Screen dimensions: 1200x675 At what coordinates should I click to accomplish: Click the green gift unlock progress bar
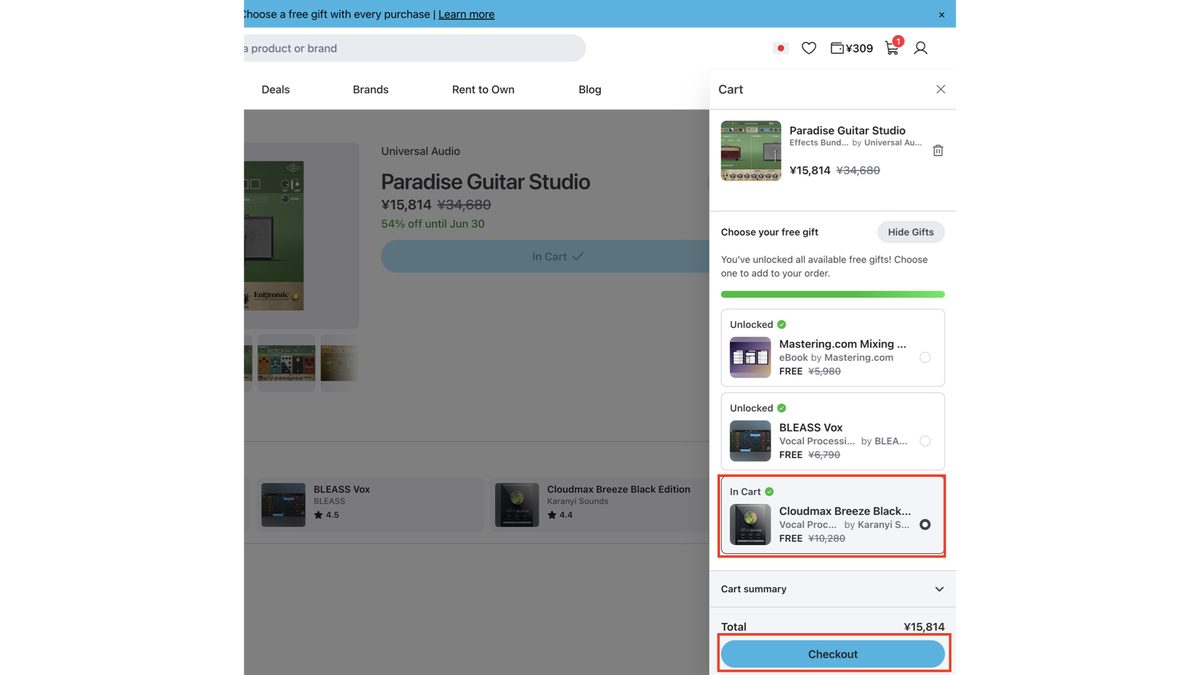[x=833, y=294]
